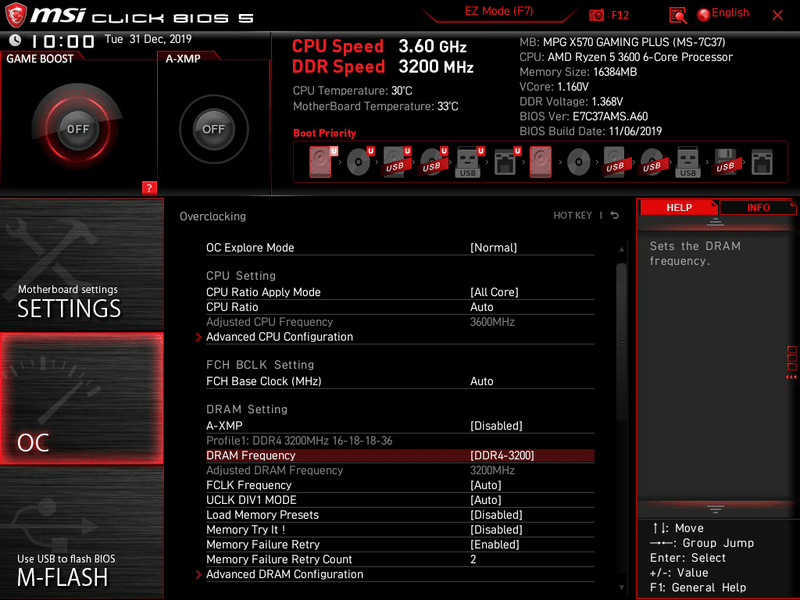Select the Adjusted DRAM Frequency row
Screen dimensions: 800x600
[x=400, y=470]
